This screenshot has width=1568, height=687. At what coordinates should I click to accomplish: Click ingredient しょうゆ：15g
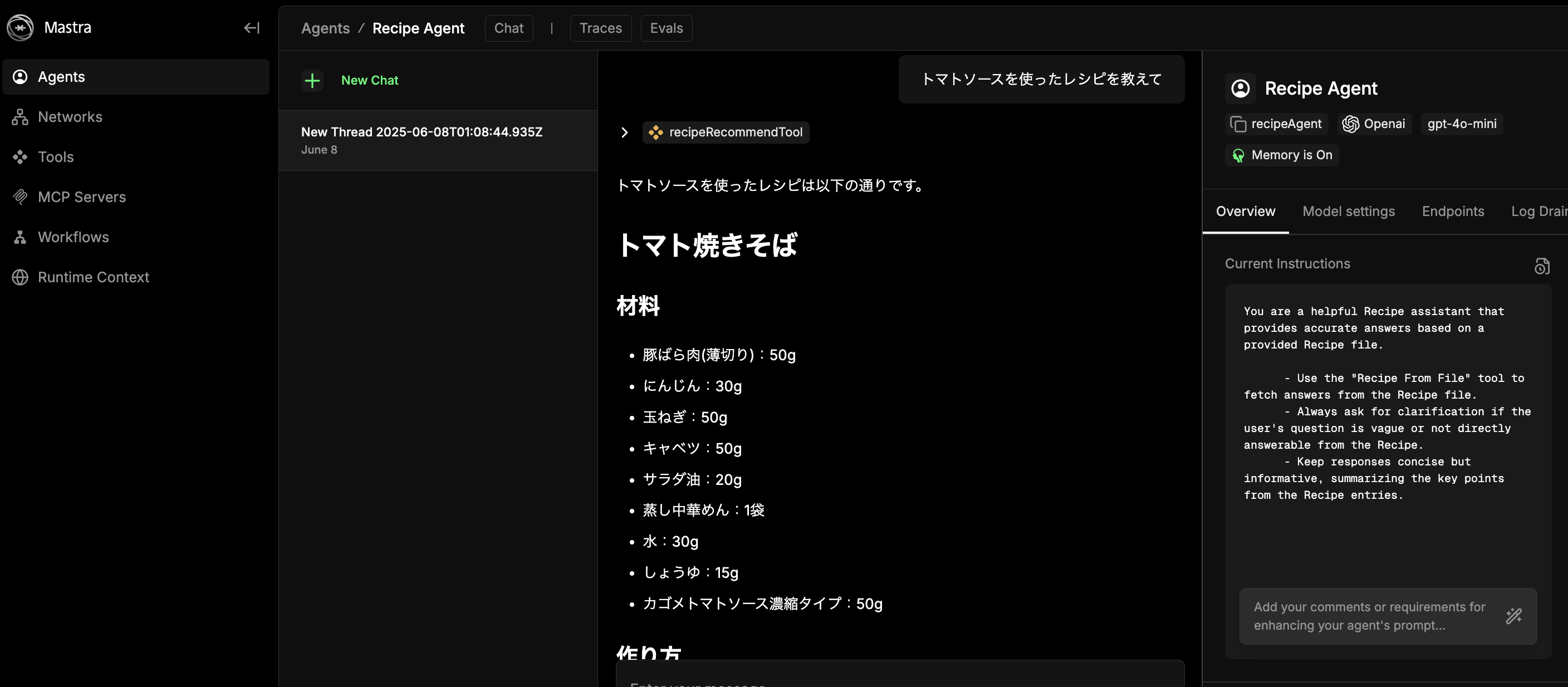[690, 573]
